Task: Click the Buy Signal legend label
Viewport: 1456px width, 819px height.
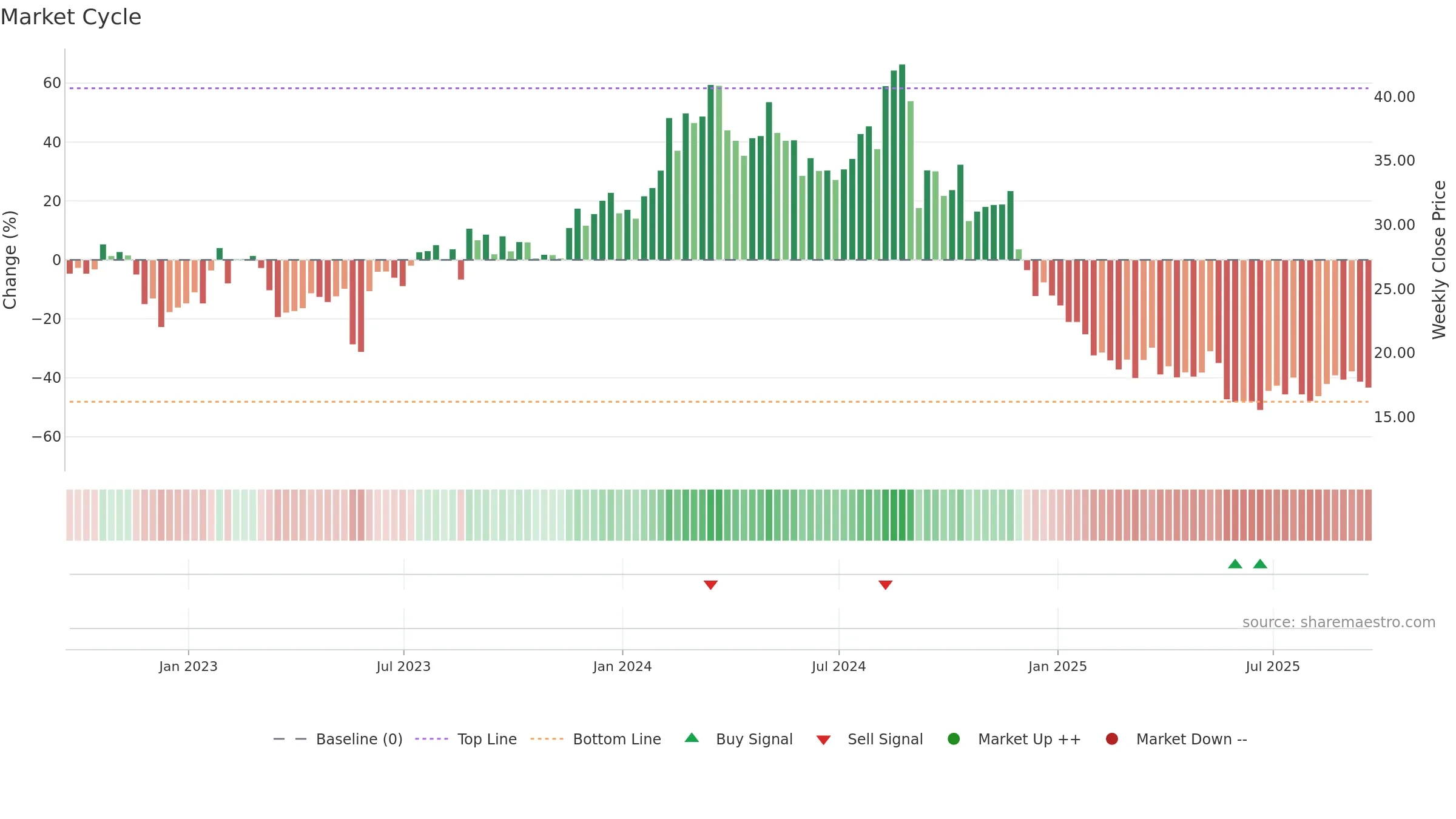Action: click(x=754, y=739)
